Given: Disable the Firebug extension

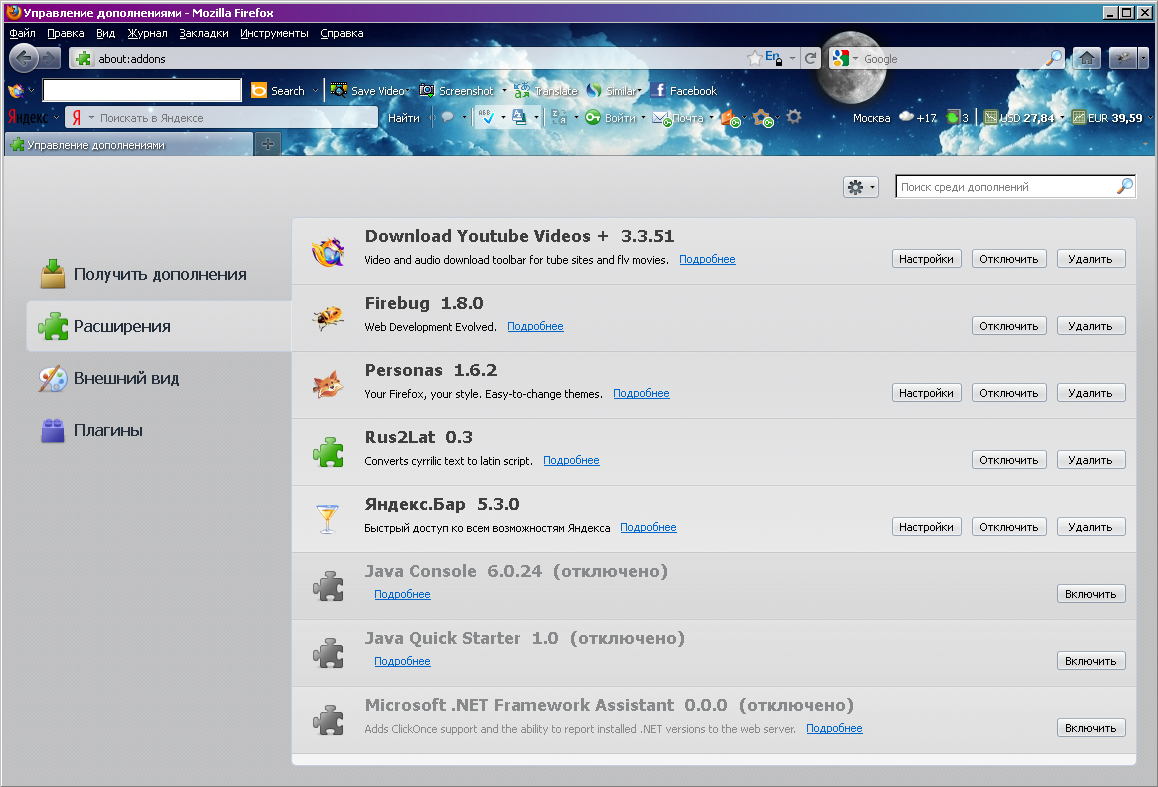Looking at the screenshot, I should (1009, 326).
